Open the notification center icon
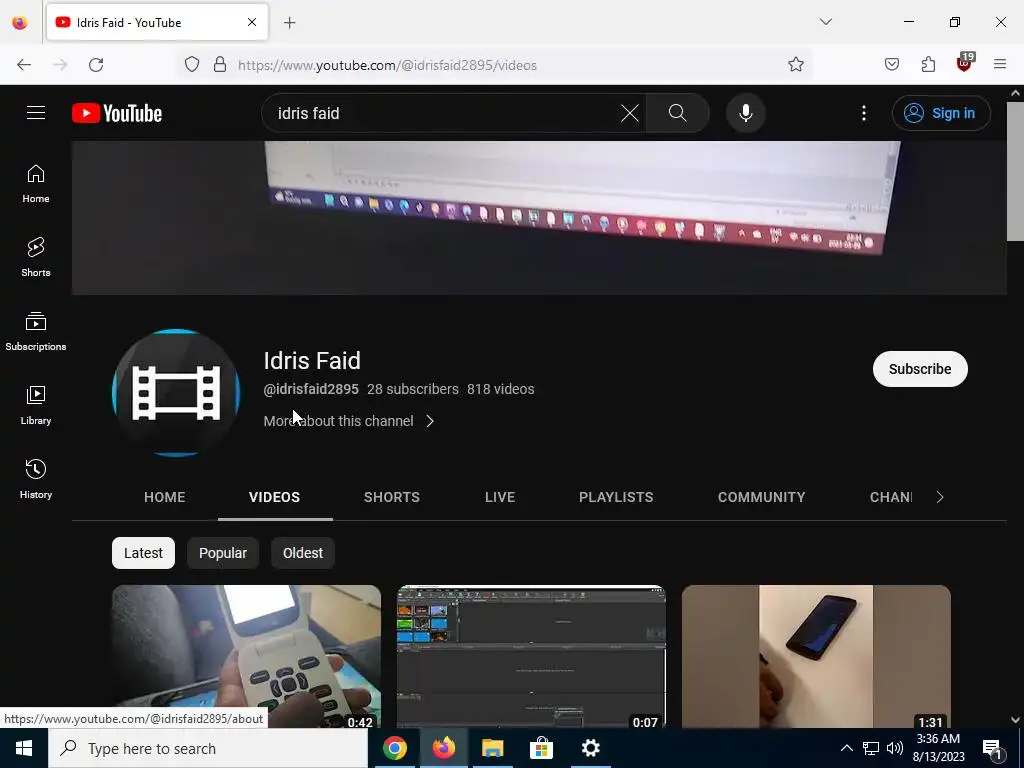This screenshot has height=768, width=1024. (x=993, y=748)
